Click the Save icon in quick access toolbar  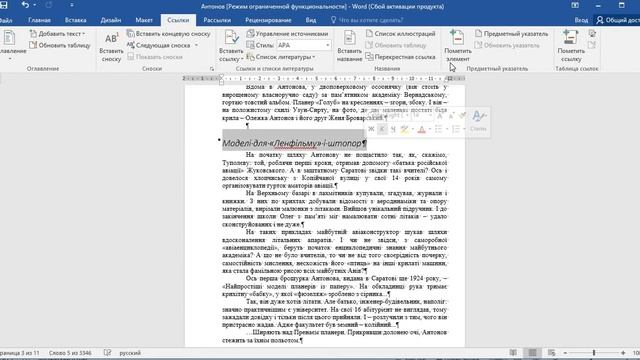pos(4,5)
